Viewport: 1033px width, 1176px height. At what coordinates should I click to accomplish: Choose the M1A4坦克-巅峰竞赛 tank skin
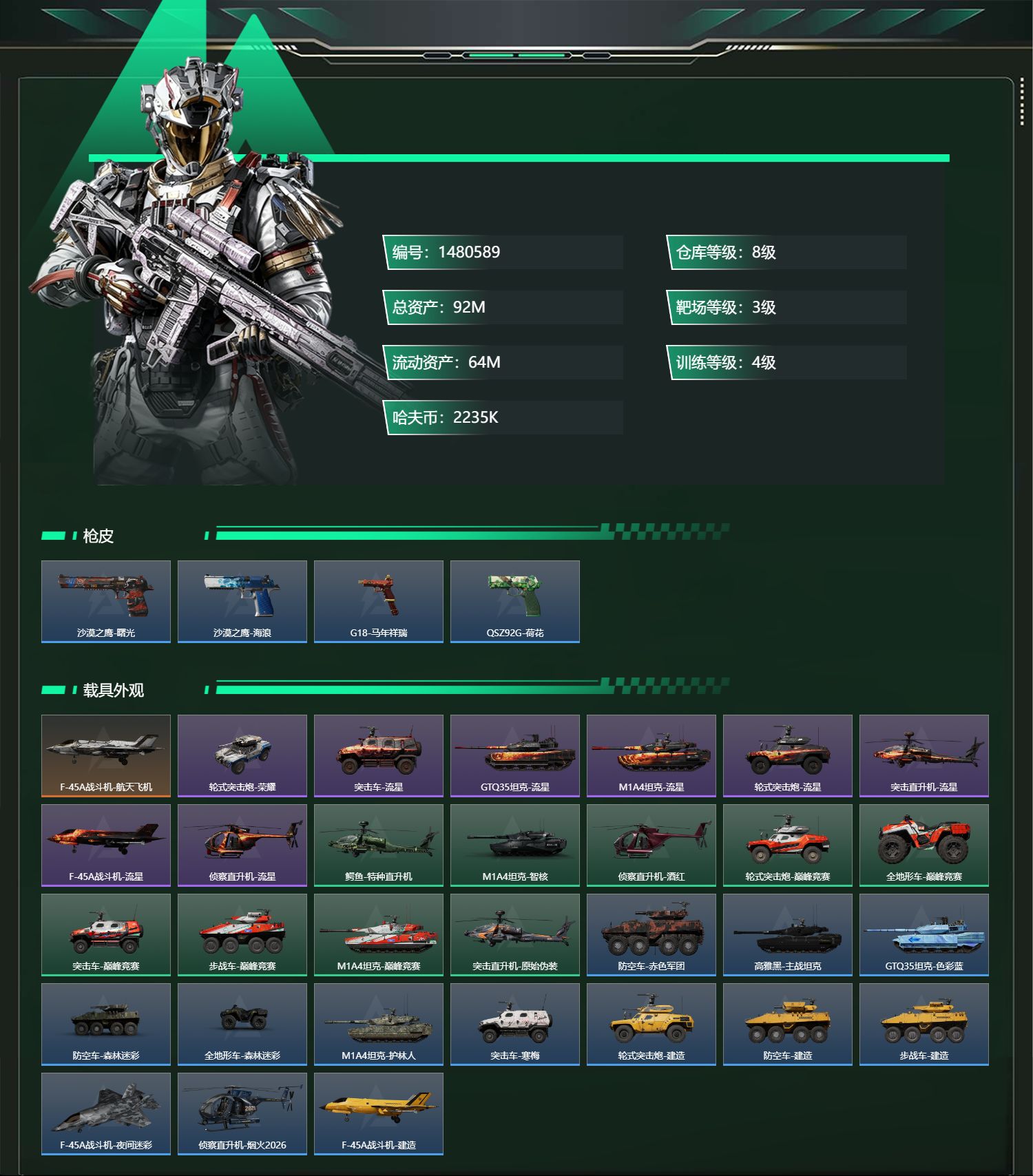[379, 935]
